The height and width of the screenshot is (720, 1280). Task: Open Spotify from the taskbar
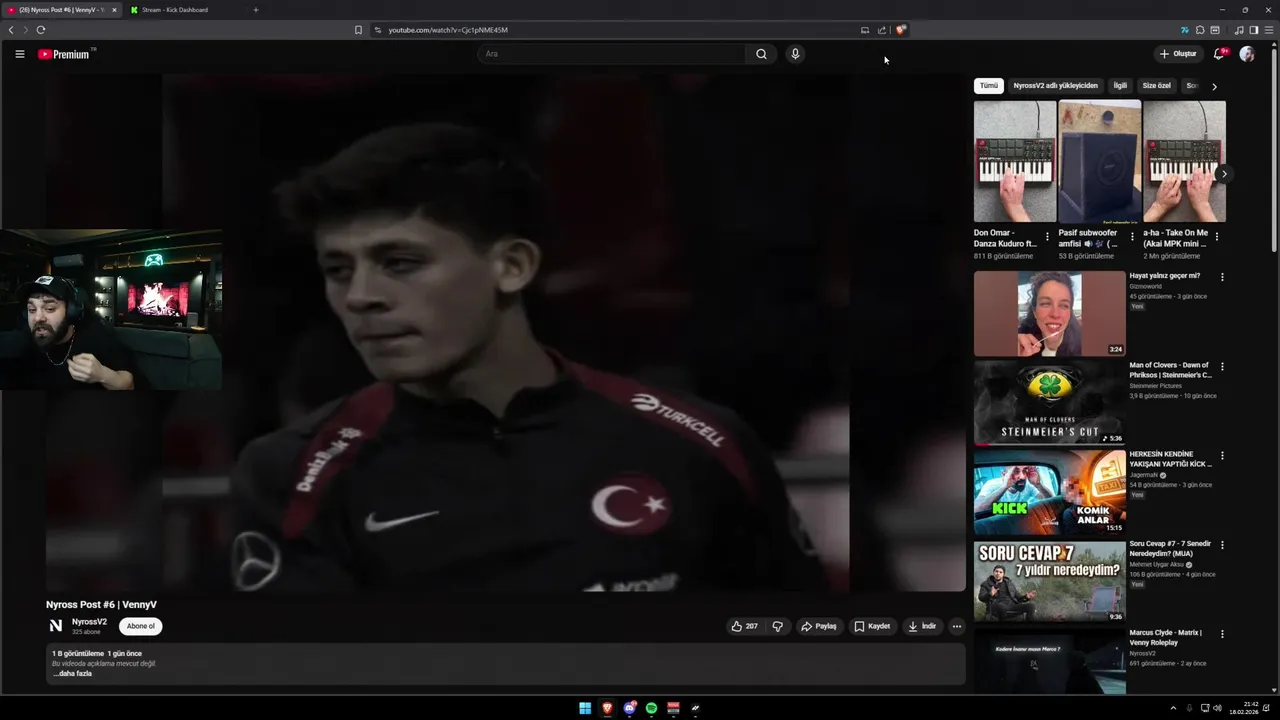651,708
